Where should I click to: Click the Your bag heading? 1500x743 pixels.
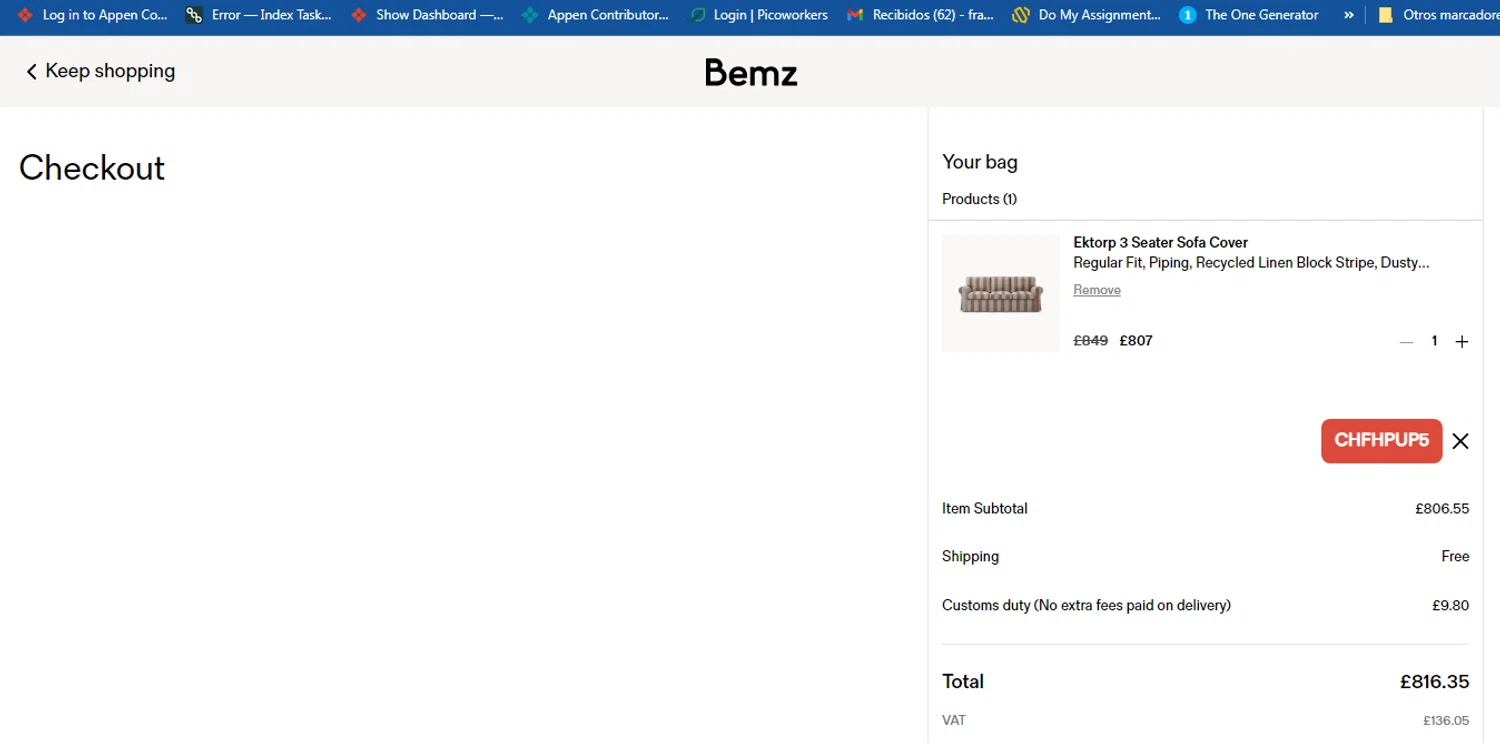[980, 162]
